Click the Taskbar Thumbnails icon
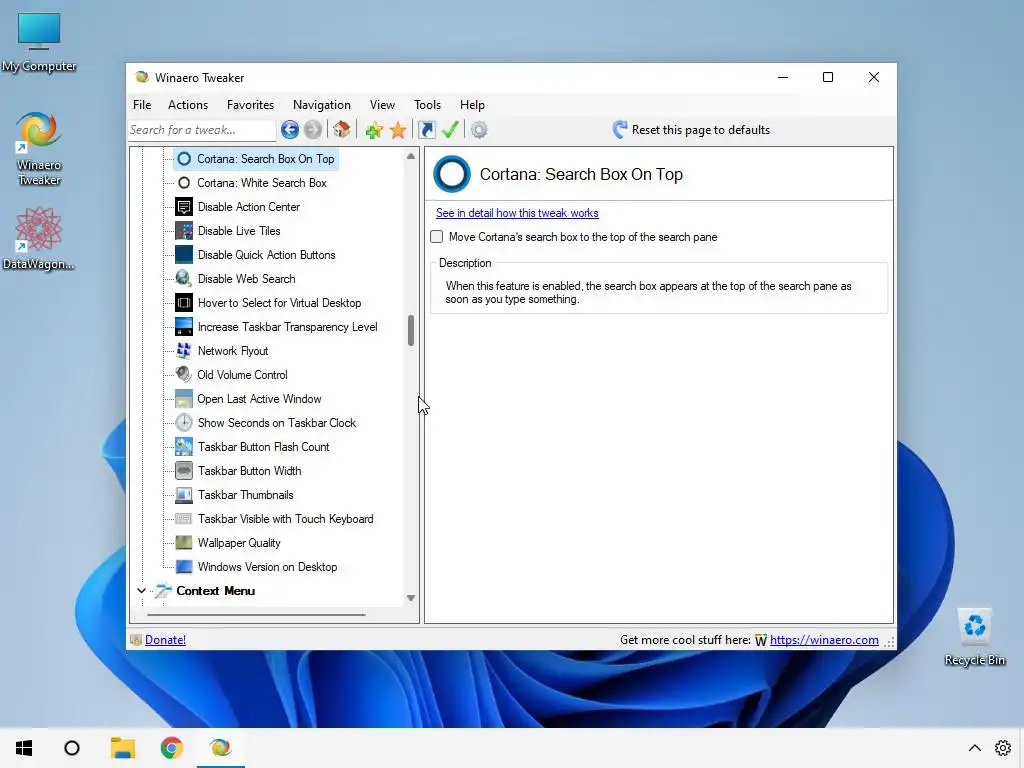Screen dimensions: 1024x768 (x=184, y=495)
